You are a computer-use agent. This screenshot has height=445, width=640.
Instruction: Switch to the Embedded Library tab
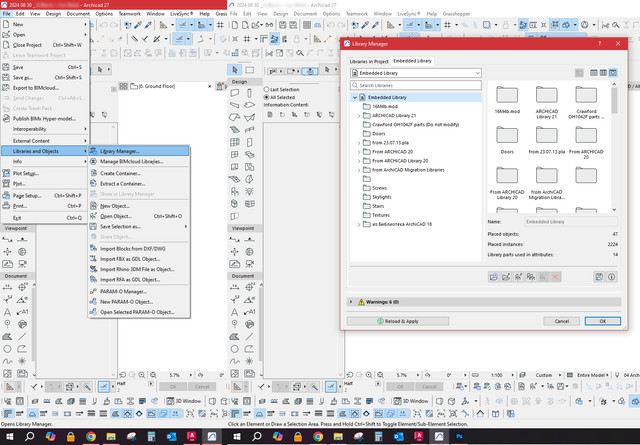[412, 61]
